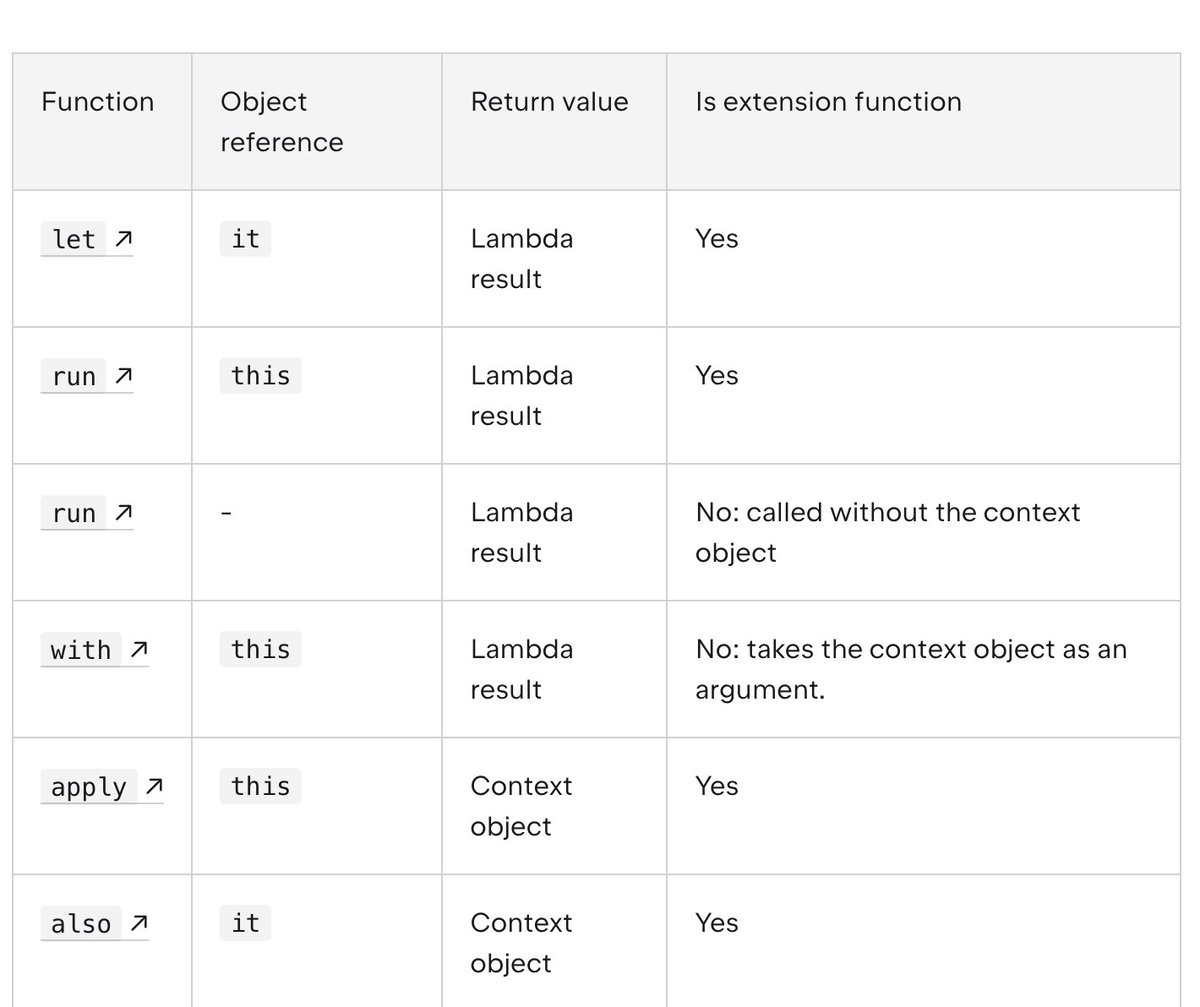Click the 'it' code tag in also row
This screenshot has height=1007, width=1200.
(x=245, y=923)
